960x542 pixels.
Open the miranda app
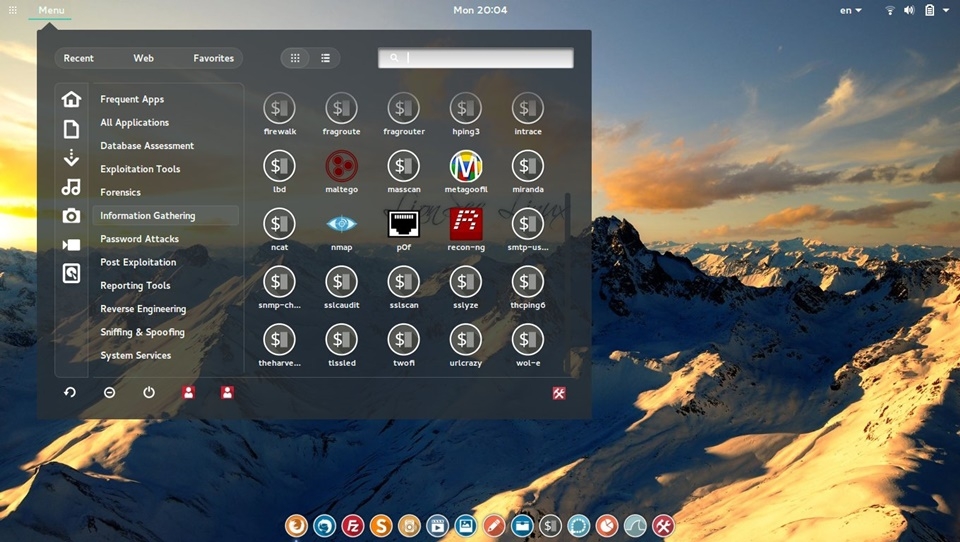coord(527,172)
